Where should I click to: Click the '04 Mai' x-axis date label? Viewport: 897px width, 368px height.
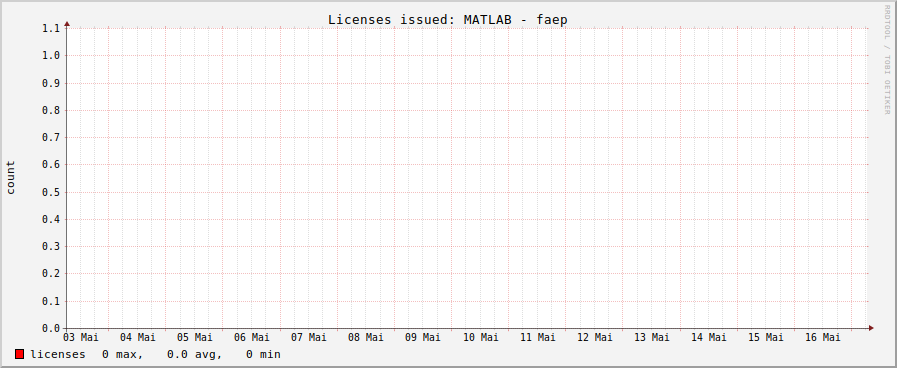click(138, 337)
